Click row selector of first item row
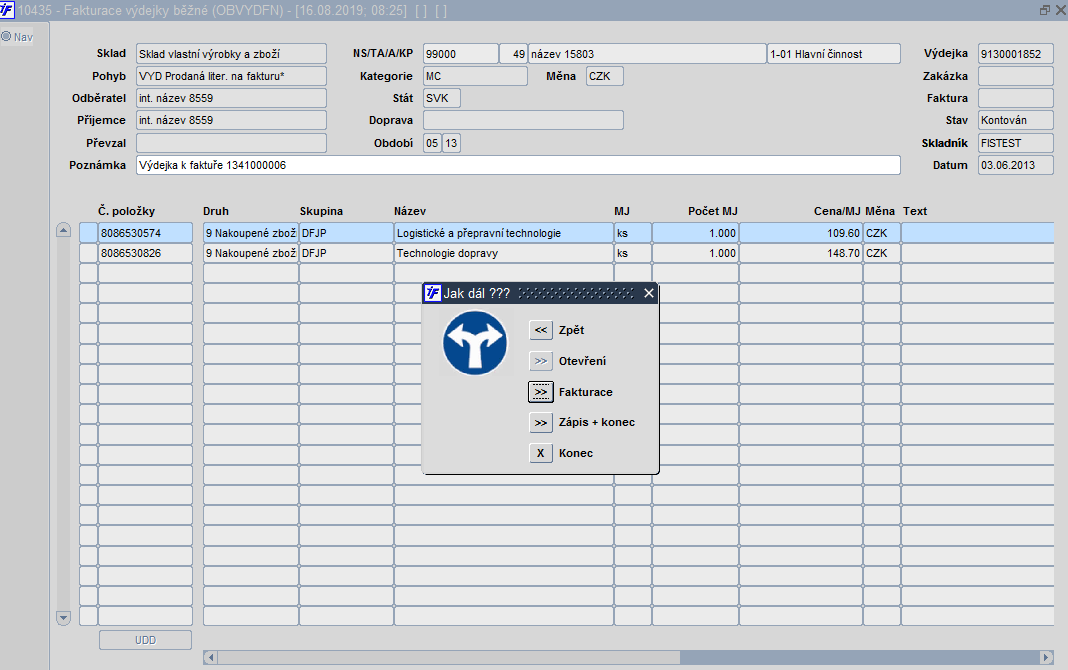 click(88, 233)
